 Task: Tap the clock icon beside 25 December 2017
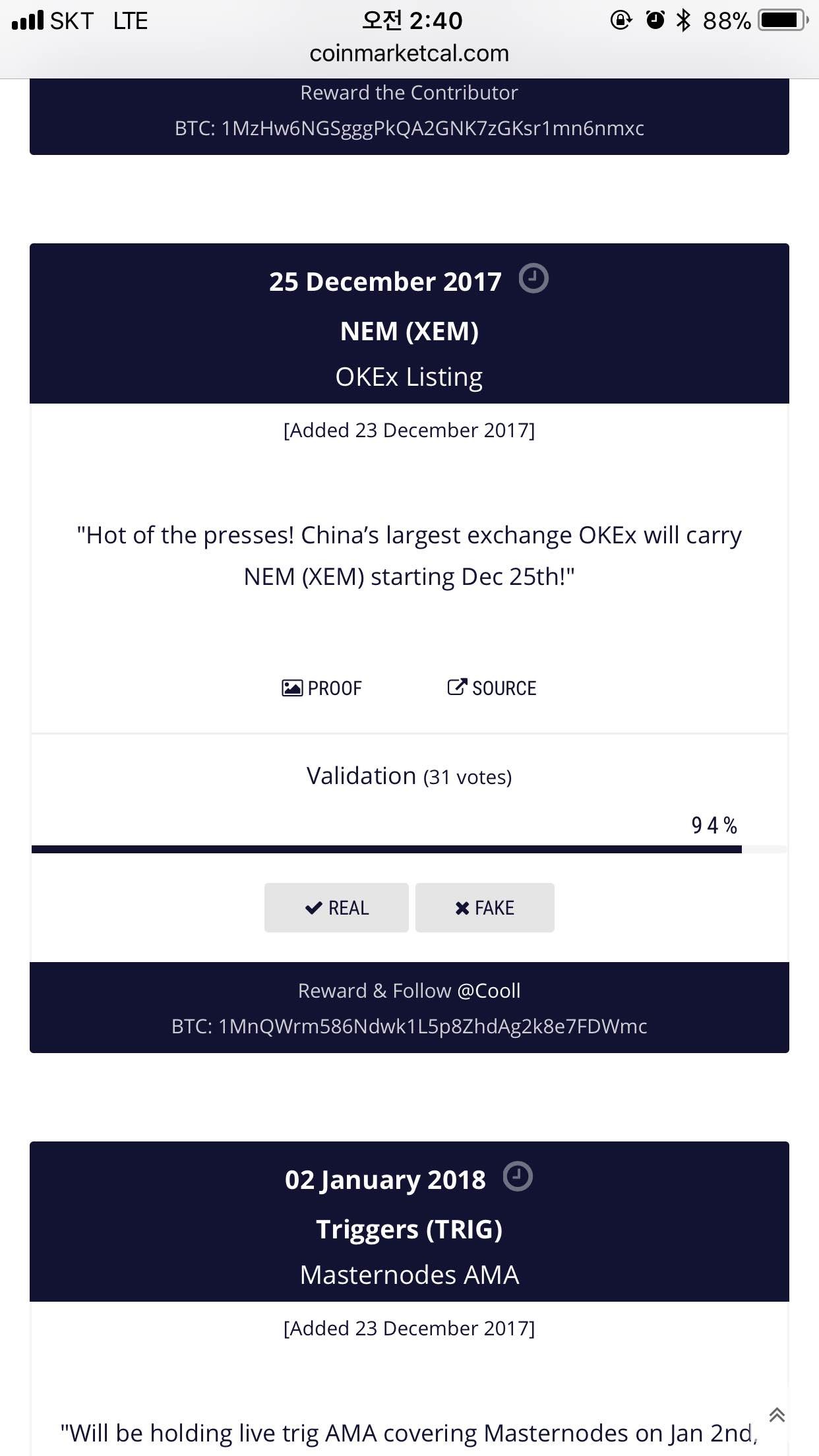click(533, 278)
